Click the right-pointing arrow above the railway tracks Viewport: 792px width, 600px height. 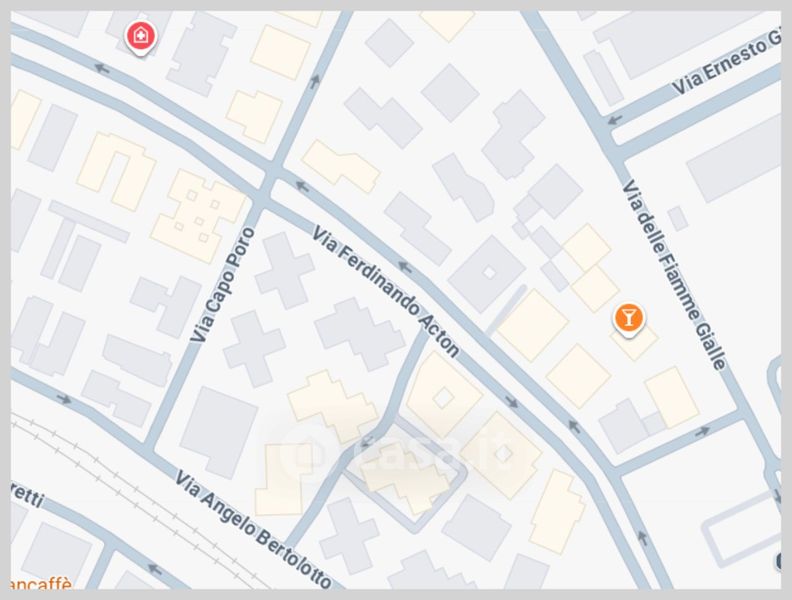(64, 399)
